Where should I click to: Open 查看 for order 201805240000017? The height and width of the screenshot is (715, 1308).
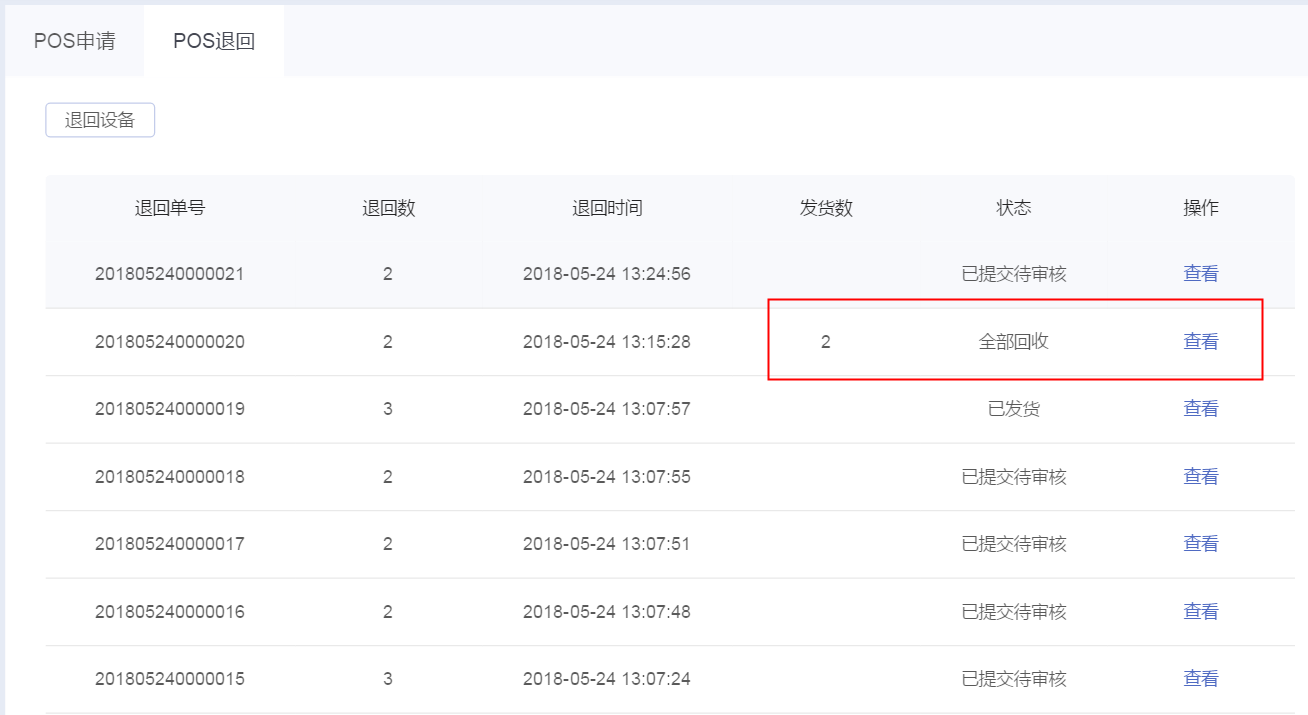[x=1201, y=544]
